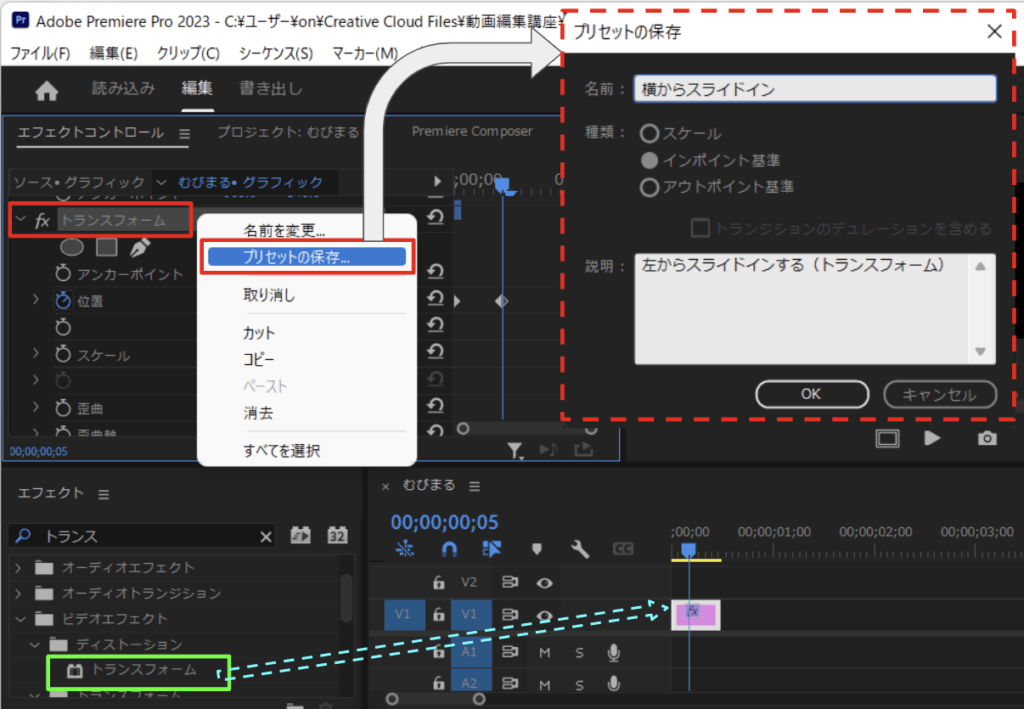Collapse the Transform effect properties
Screen dimensions: 1024x709
click(20, 220)
